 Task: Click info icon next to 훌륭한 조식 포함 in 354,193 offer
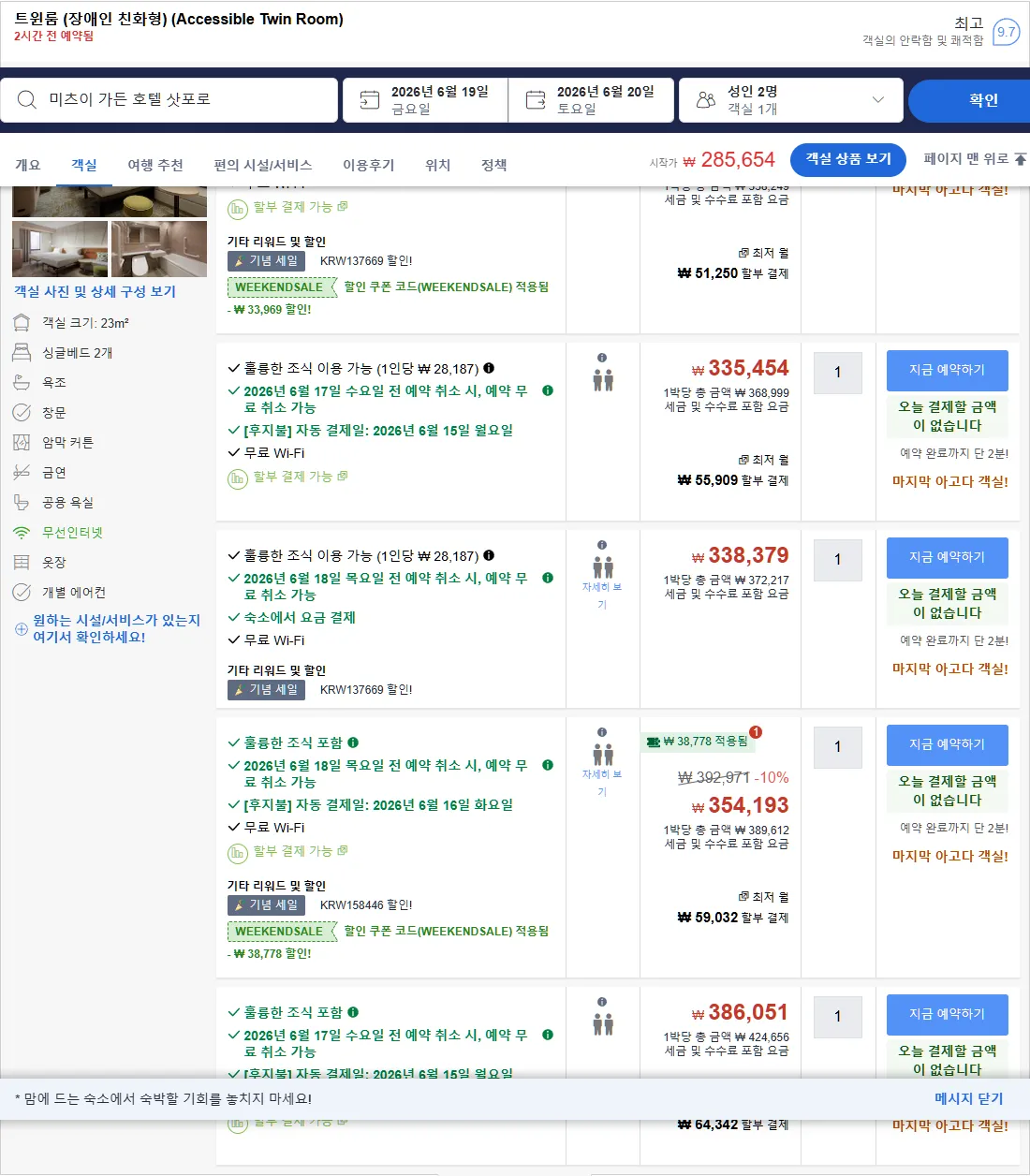(x=353, y=742)
